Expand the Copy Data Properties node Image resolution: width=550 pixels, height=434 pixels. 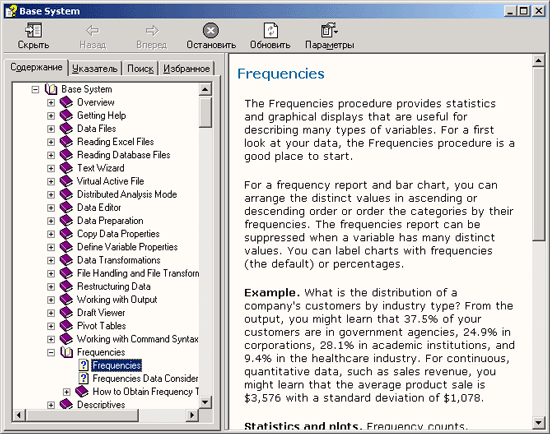(x=51, y=234)
